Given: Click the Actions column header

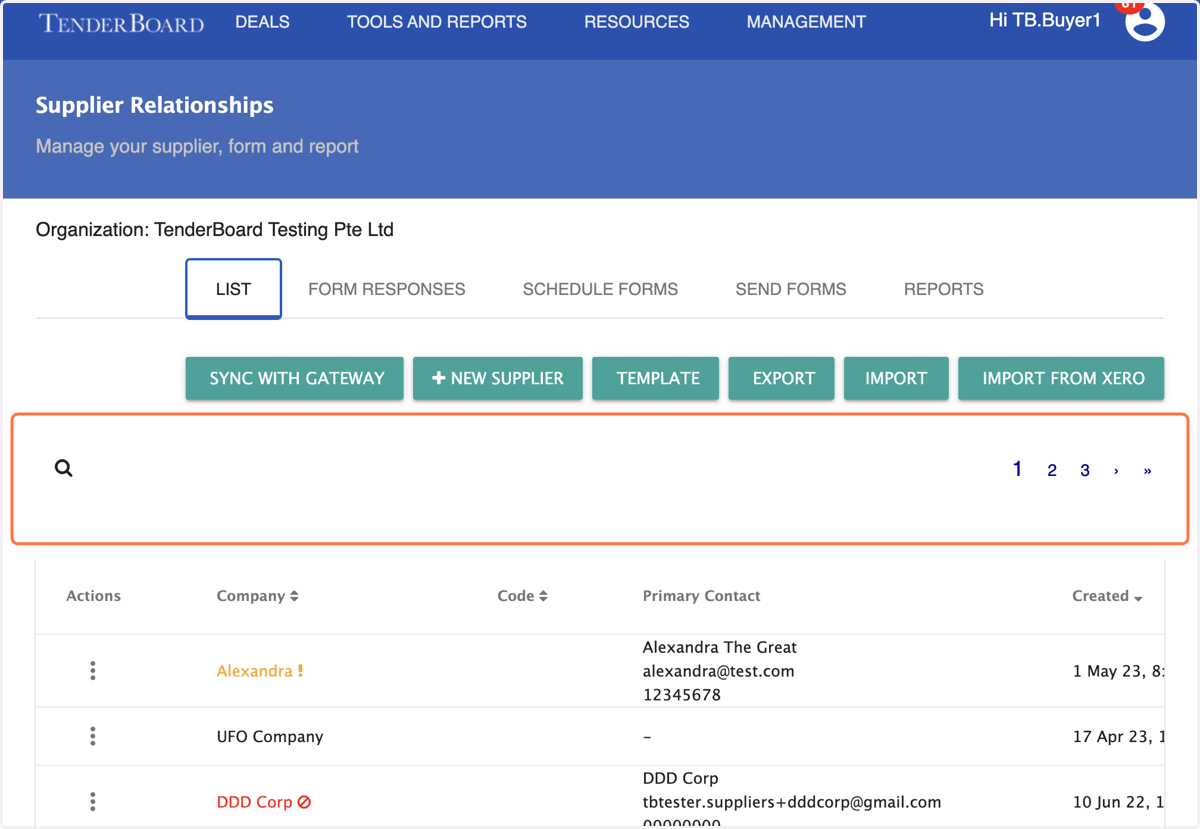Looking at the screenshot, I should (93, 596).
